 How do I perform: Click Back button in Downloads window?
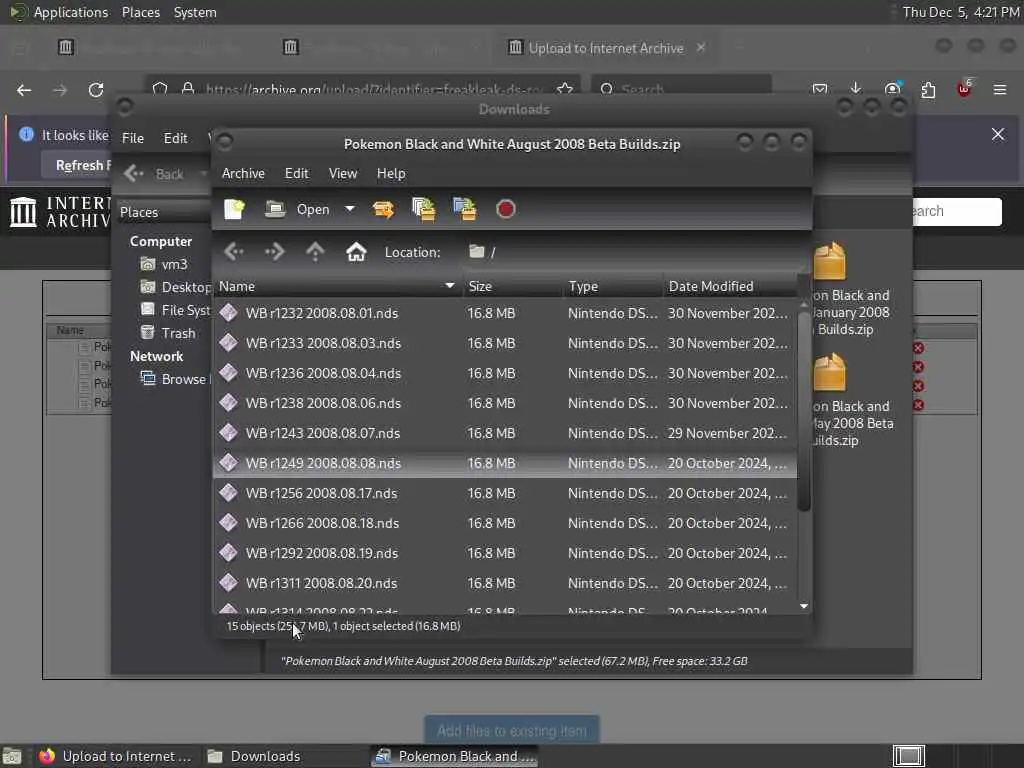[155, 174]
